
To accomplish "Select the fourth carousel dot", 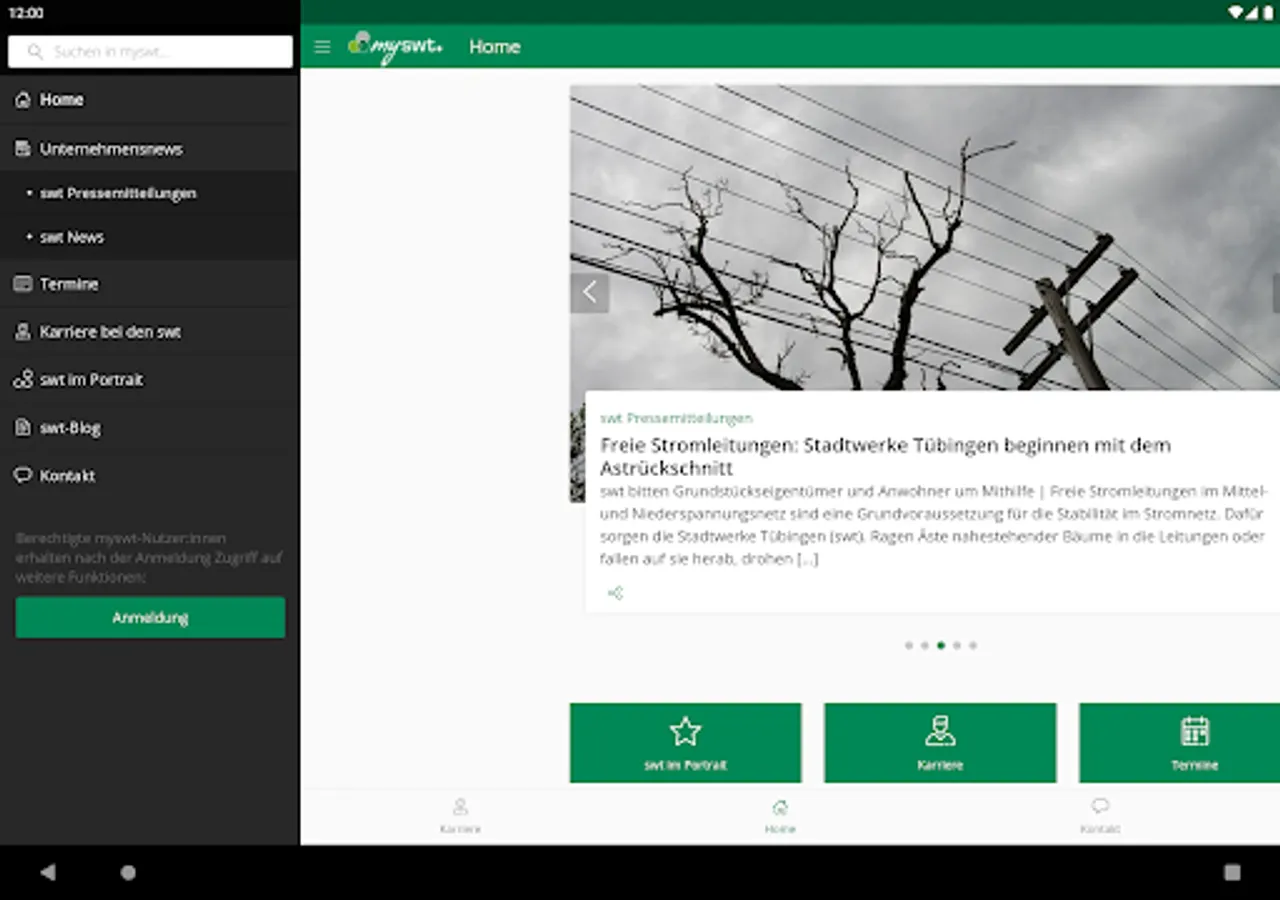I will [957, 646].
